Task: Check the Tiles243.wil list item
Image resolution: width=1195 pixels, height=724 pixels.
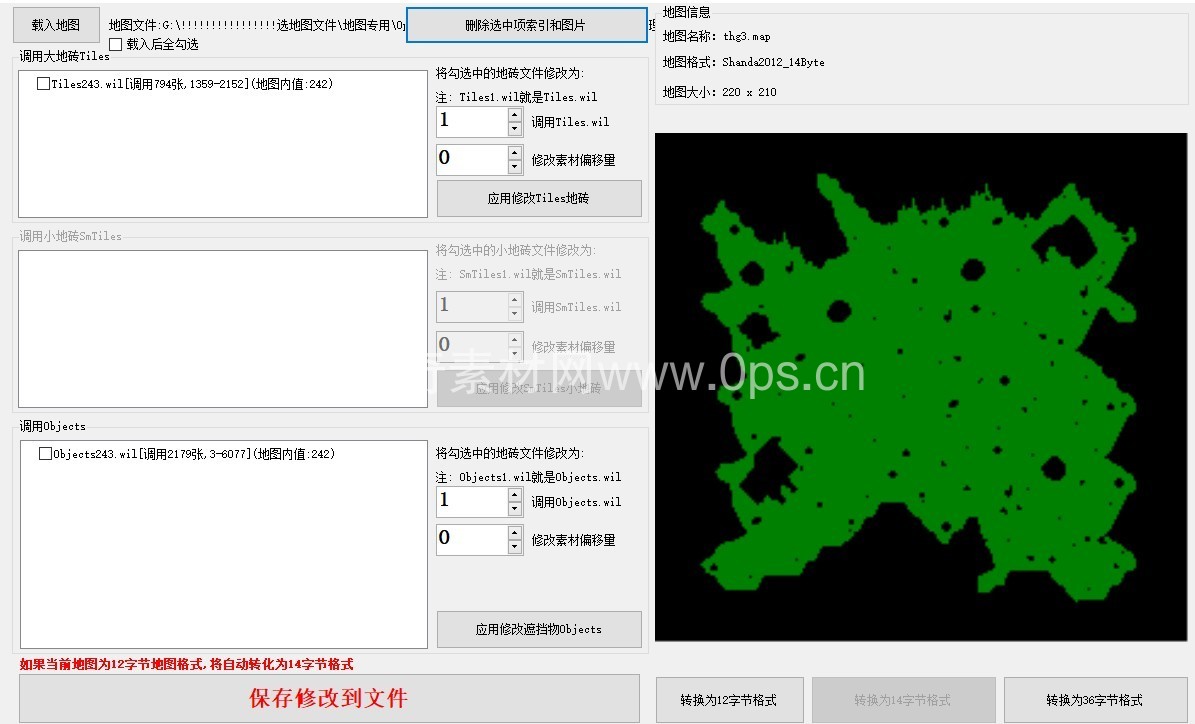Action: tap(43, 84)
